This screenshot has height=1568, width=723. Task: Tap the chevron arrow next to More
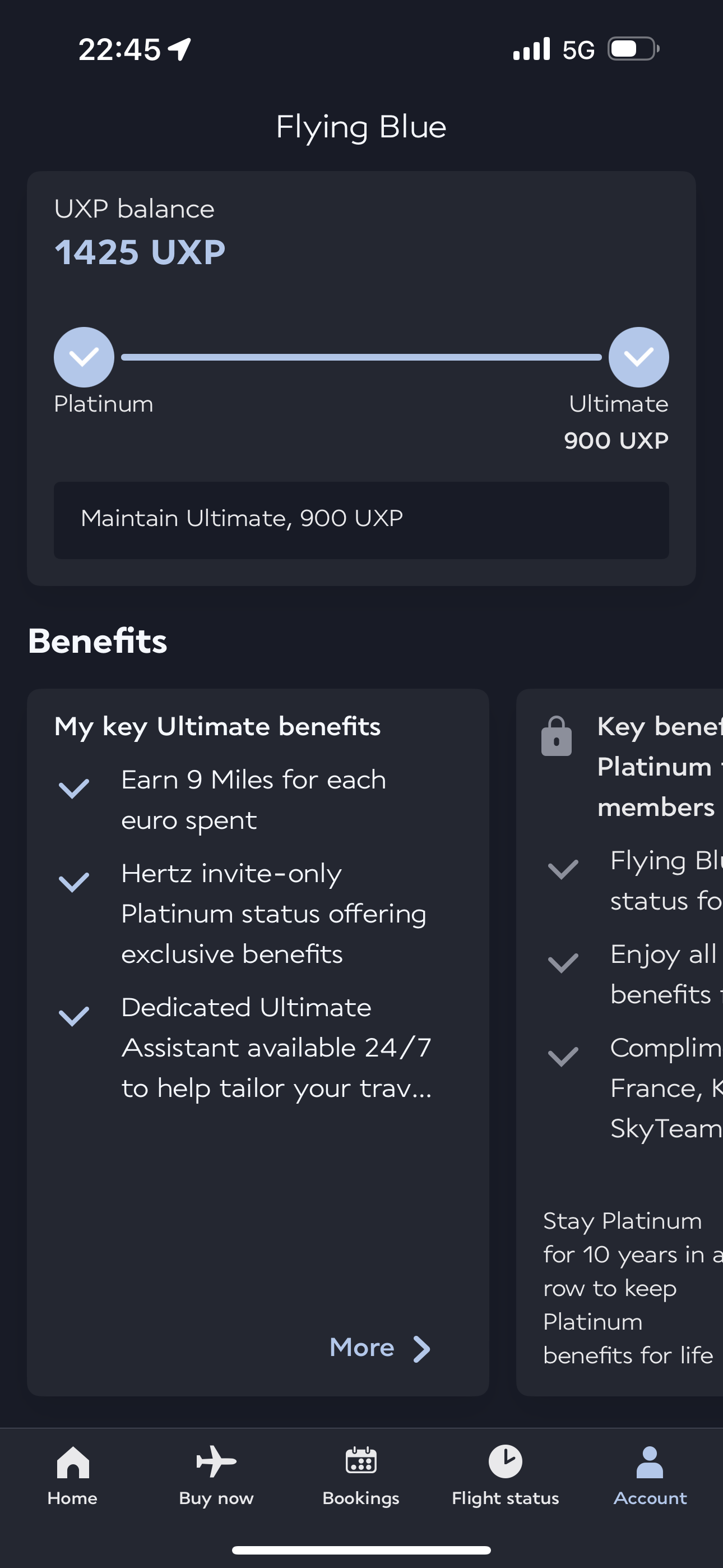click(421, 1349)
